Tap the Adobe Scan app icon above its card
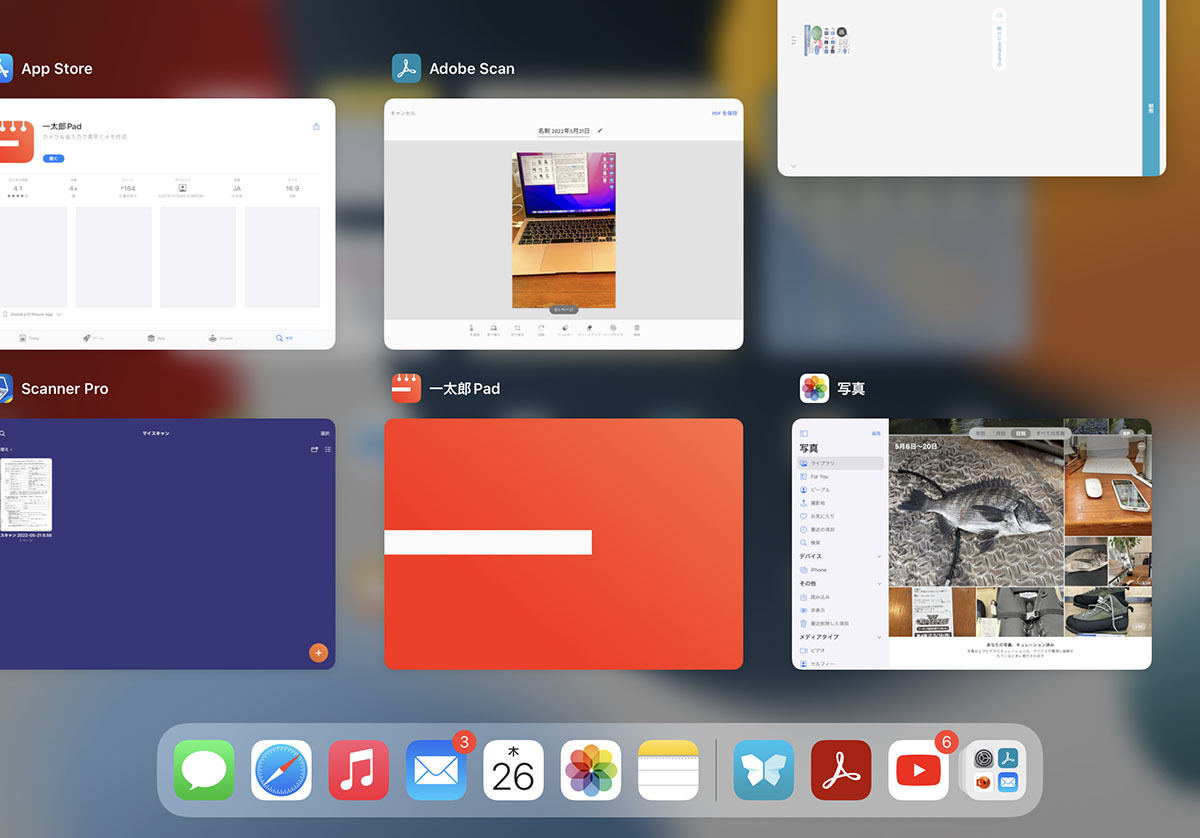The width and height of the screenshot is (1200, 838). pos(406,68)
